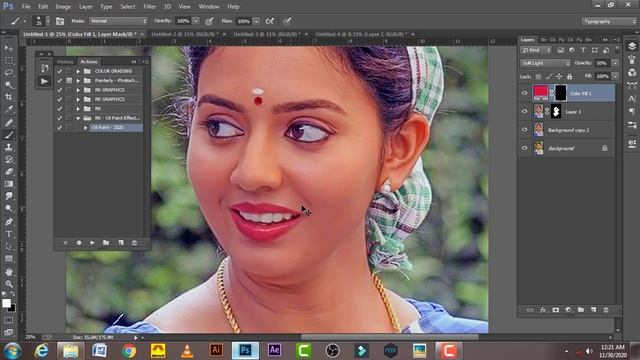This screenshot has height=360, width=640.
Task: Select the Color Fill 1 layer mask thumbnail
Action: [561, 93]
